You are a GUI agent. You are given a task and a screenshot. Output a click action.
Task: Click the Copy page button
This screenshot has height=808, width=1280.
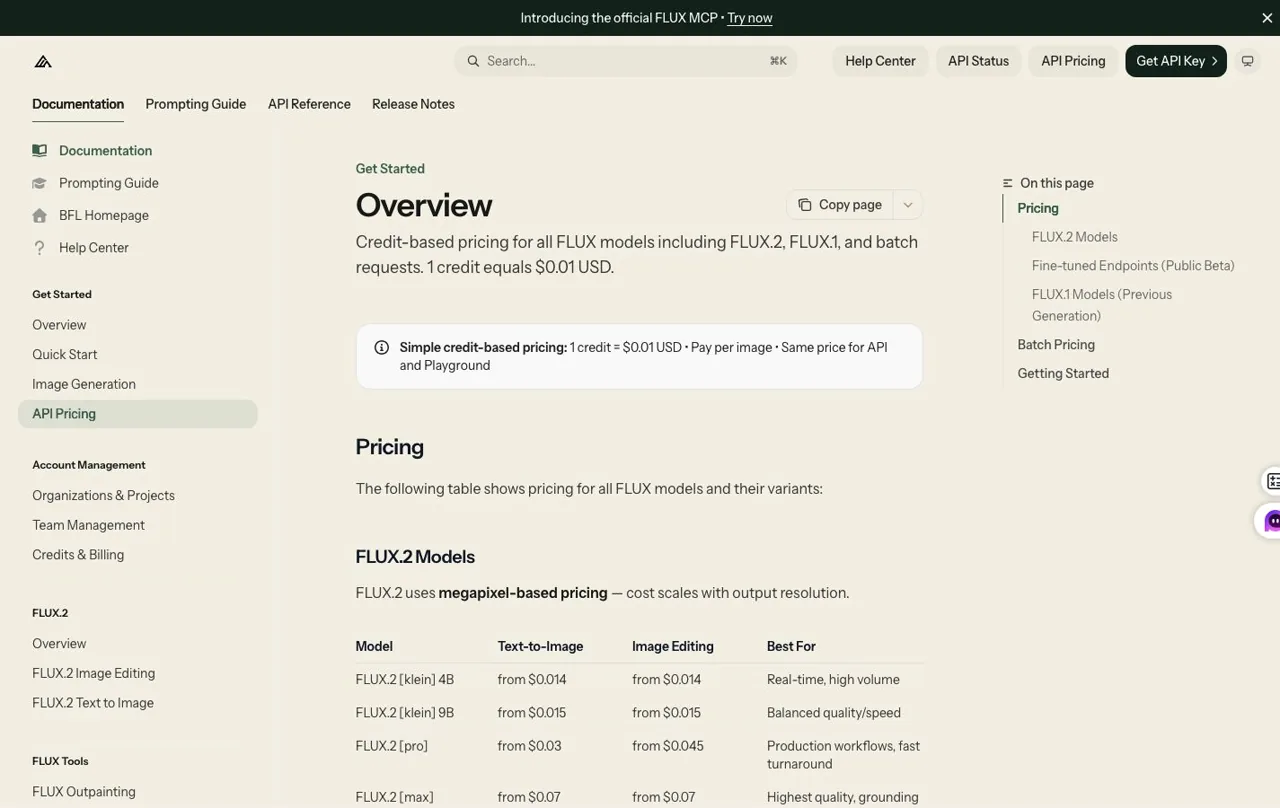[840, 205]
